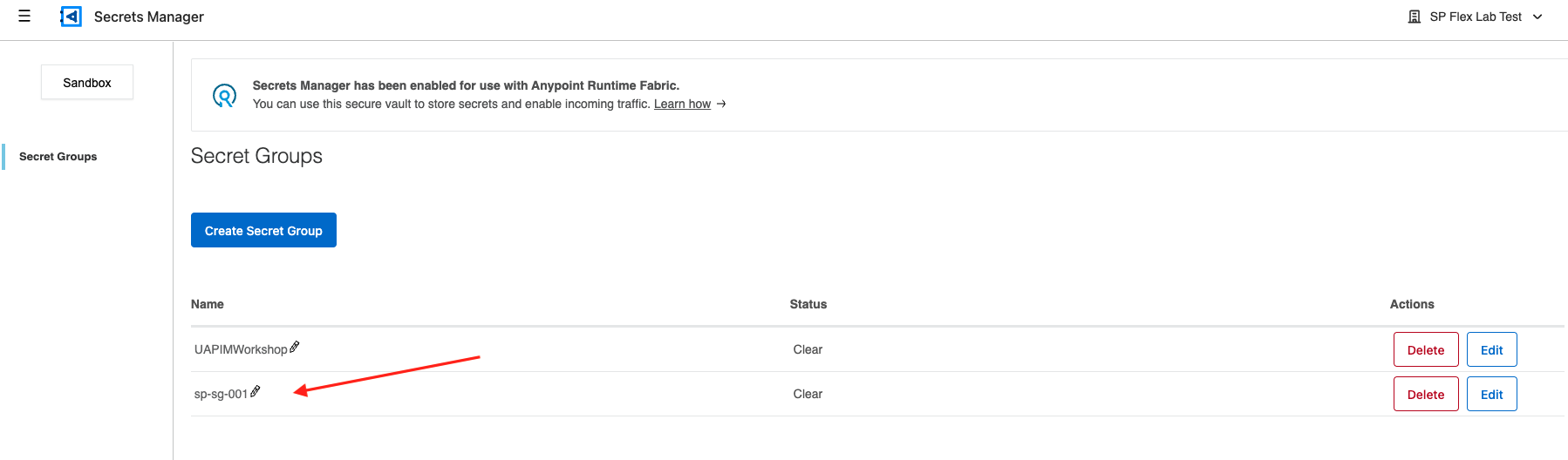Open the sp-sg-001 secret group name
The height and width of the screenshot is (460, 1568).
[222, 394]
